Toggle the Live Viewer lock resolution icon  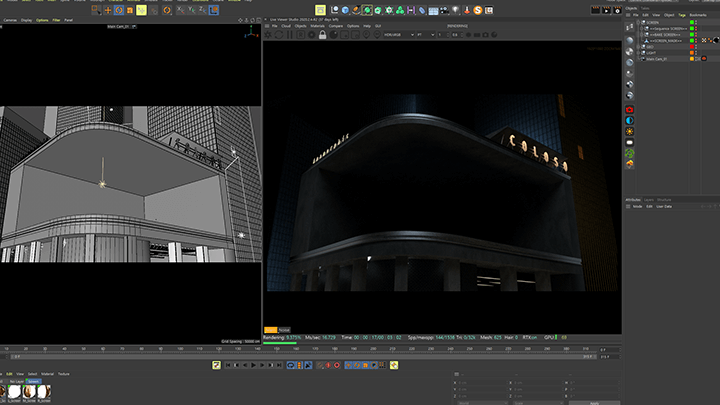[x=322, y=35]
